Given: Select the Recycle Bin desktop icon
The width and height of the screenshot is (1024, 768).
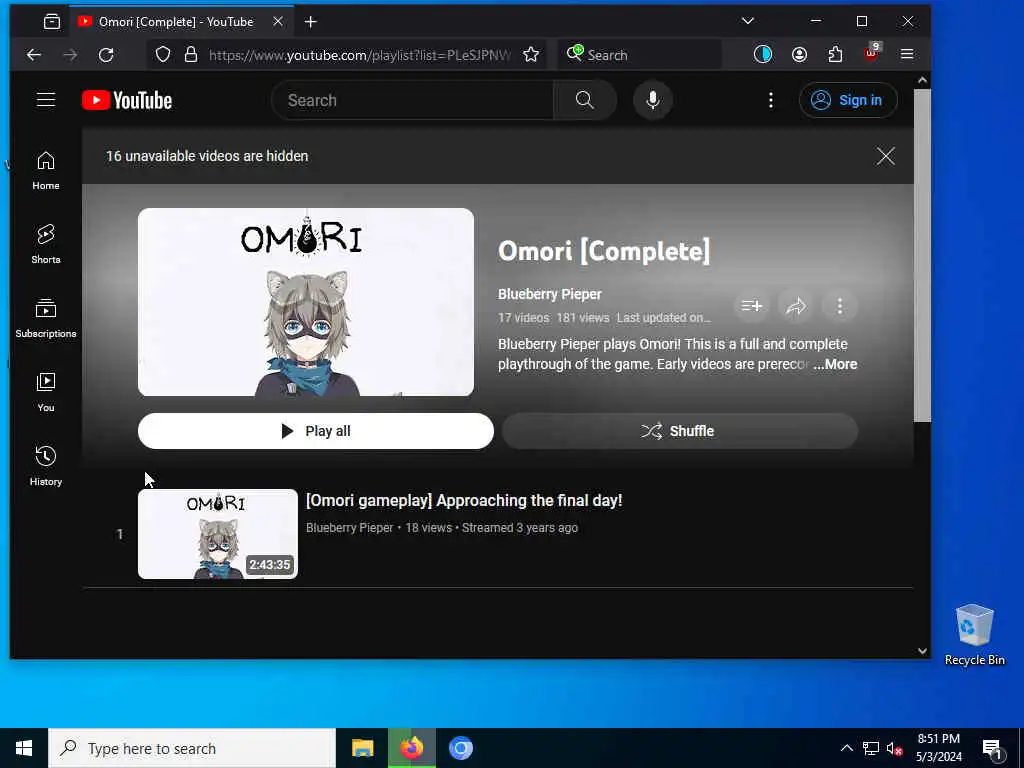Looking at the screenshot, I should 974,634.
